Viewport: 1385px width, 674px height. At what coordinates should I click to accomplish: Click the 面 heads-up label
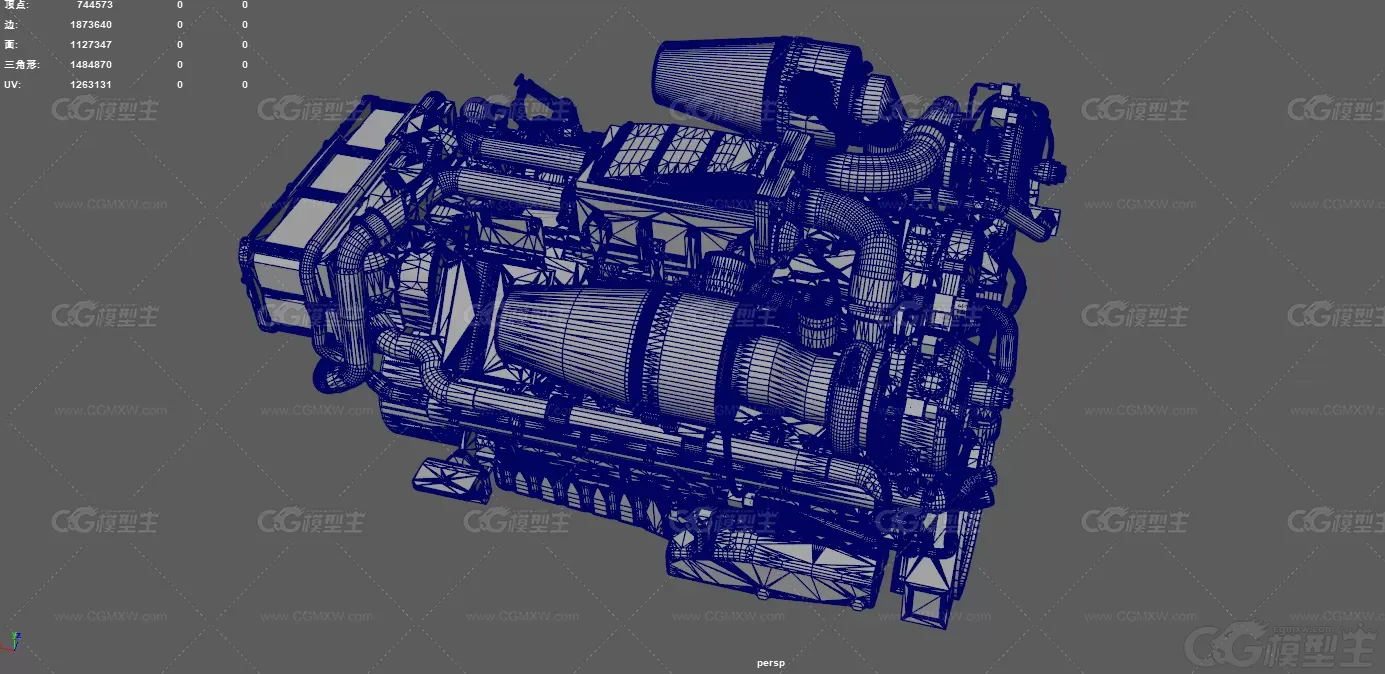coord(10,44)
